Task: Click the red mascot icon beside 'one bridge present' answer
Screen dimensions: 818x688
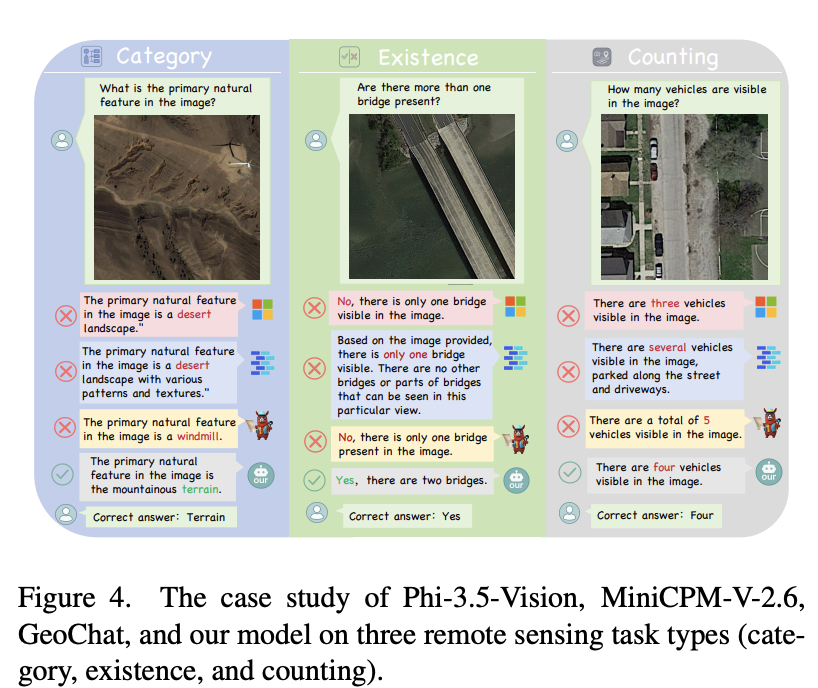Action: coord(516,439)
